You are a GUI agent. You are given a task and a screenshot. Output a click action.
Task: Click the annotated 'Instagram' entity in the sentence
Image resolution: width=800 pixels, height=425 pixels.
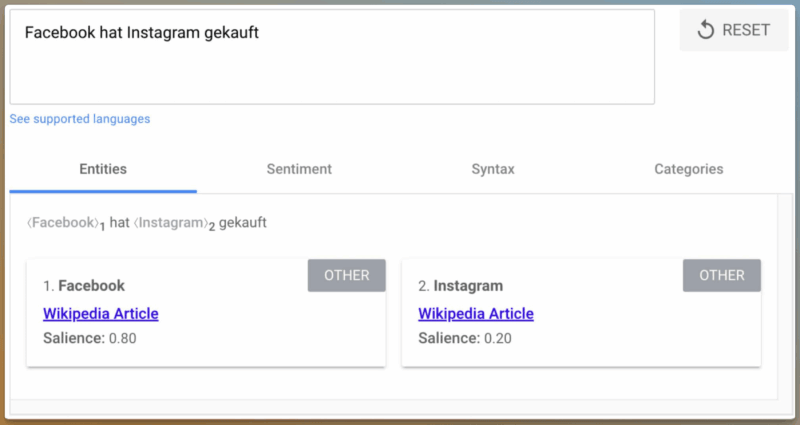click(x=171, y=223)
